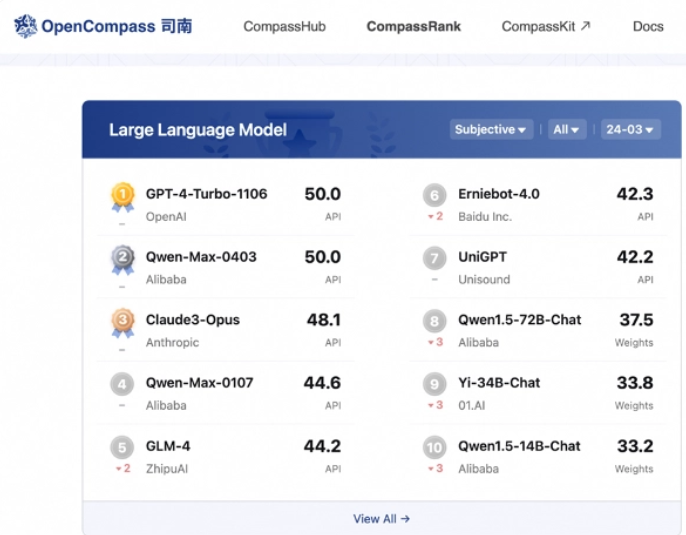The width and height of the screenshot is (686, 535).
Task: Click the rank 9 badge for Yi-34B-Chat
Action: 434,384
